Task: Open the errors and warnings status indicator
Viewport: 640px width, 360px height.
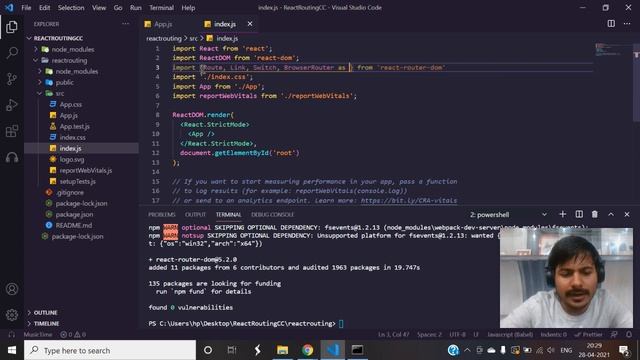Action: coord(73,335)
